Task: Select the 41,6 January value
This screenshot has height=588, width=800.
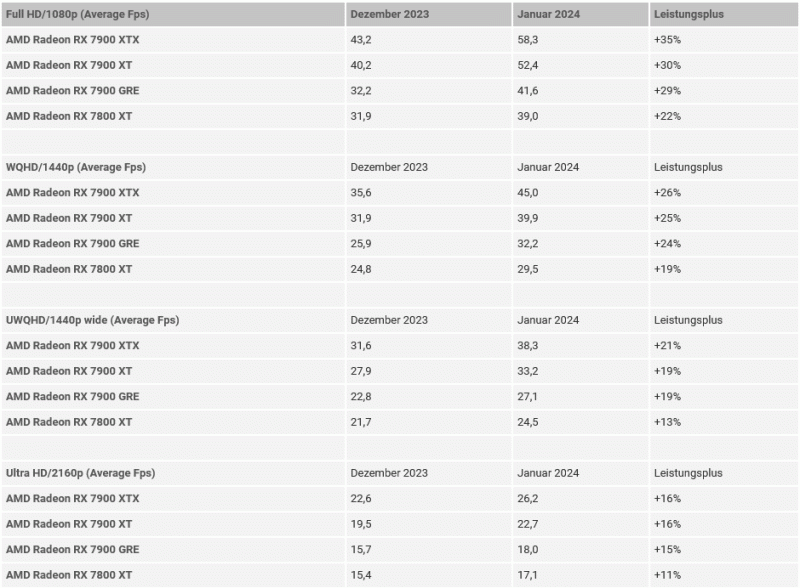Action: (530, 90)
